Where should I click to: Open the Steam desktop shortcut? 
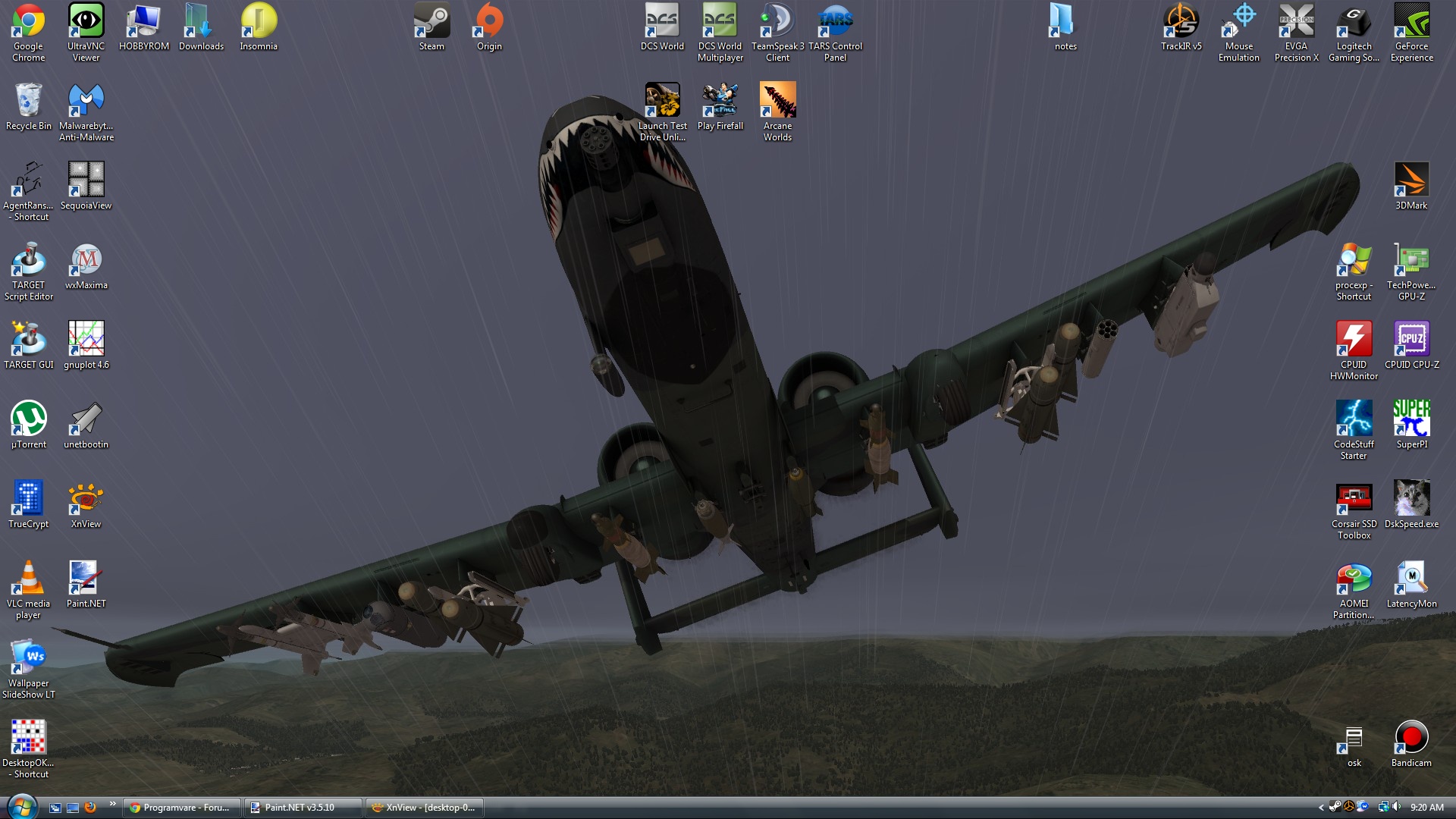[431, 23]
